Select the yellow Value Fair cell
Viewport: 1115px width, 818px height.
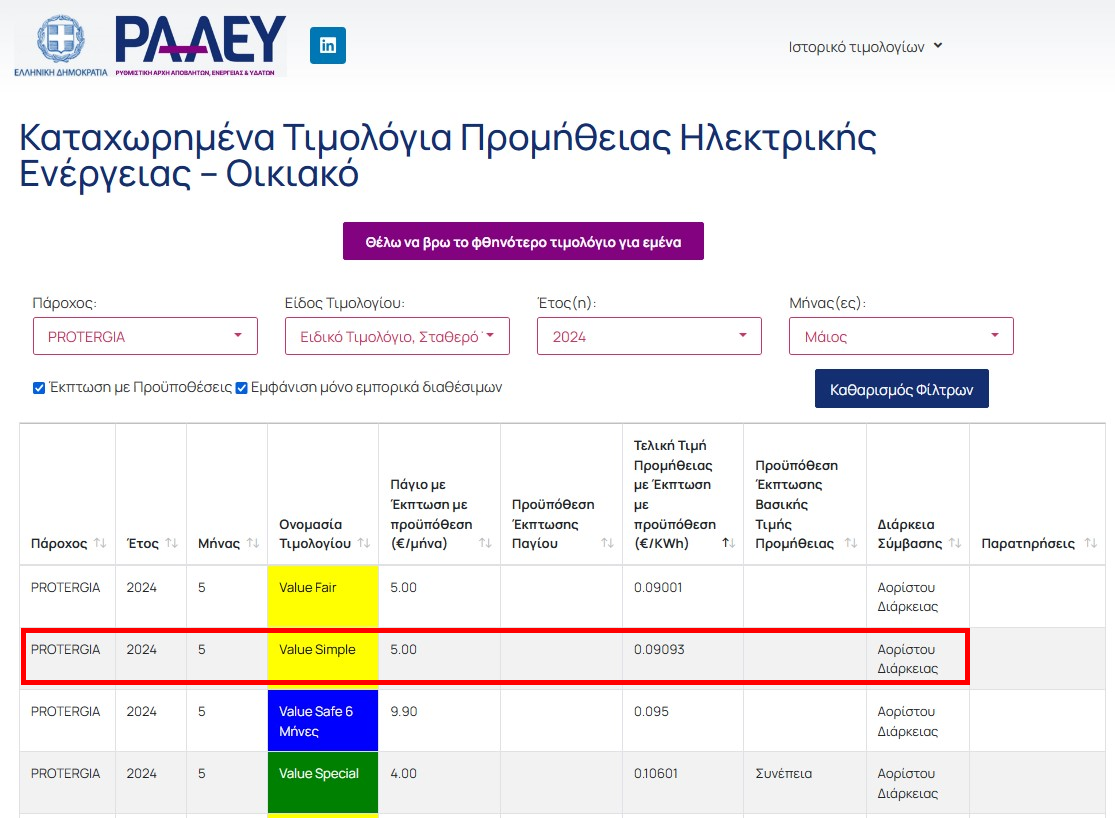(x=323, y=596)
